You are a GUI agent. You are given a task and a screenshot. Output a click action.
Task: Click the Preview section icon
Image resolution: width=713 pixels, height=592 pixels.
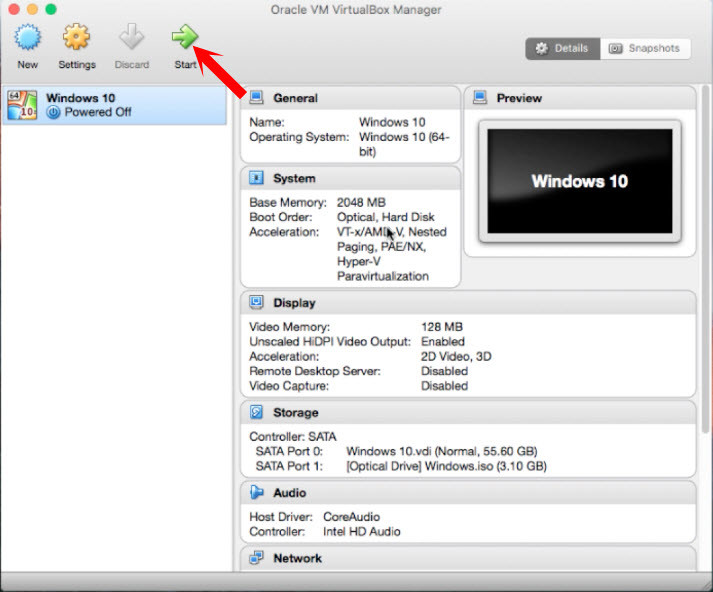pyautogui.click(x=480, y=97)
